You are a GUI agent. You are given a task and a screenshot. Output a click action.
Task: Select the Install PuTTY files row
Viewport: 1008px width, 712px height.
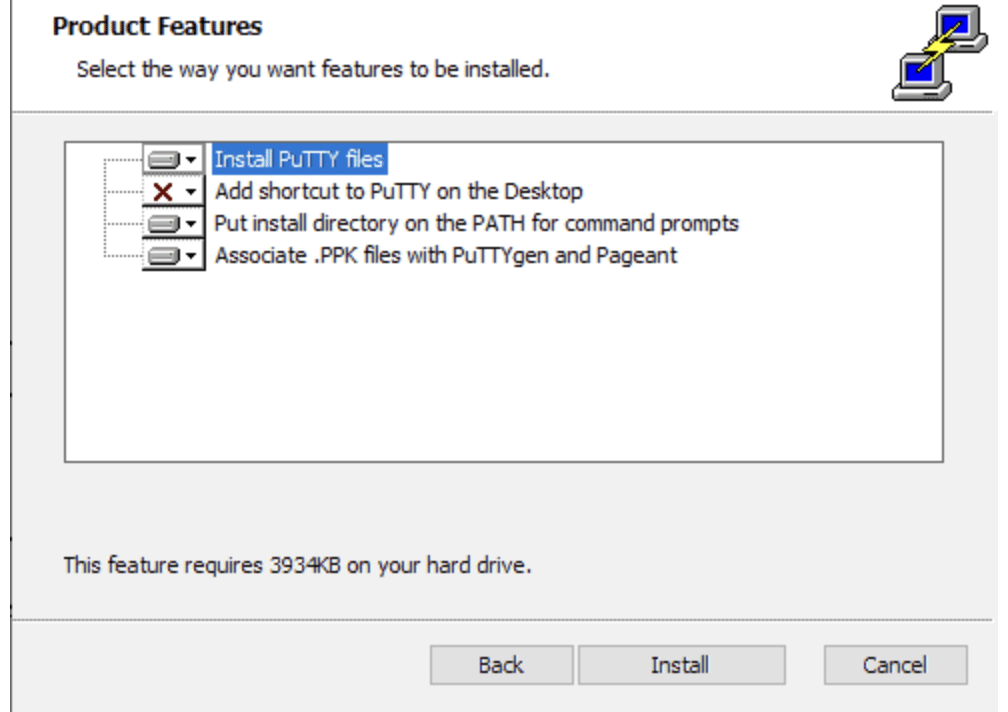point(299,159)
